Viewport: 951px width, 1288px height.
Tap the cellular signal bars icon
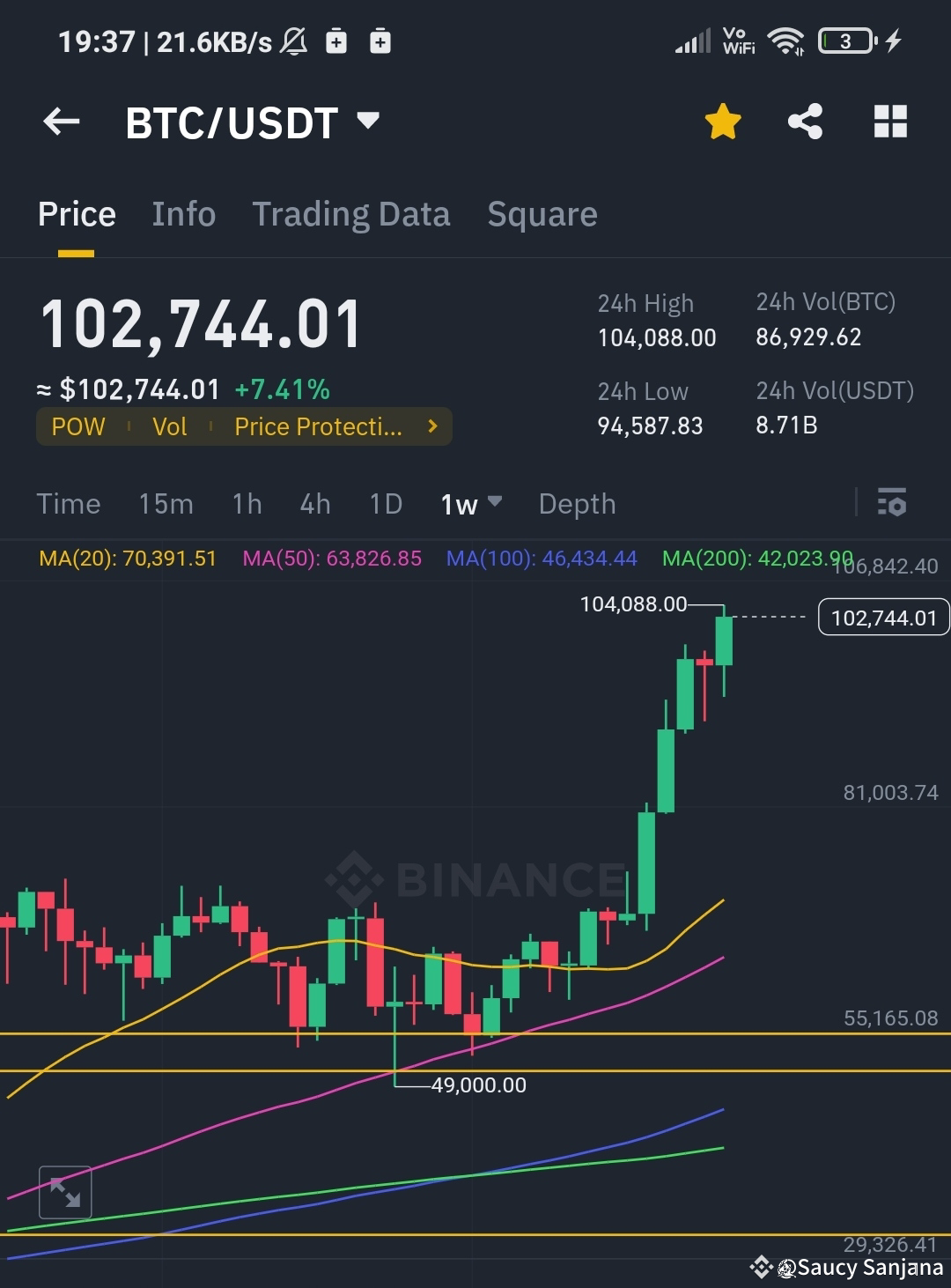click(693, 41)
